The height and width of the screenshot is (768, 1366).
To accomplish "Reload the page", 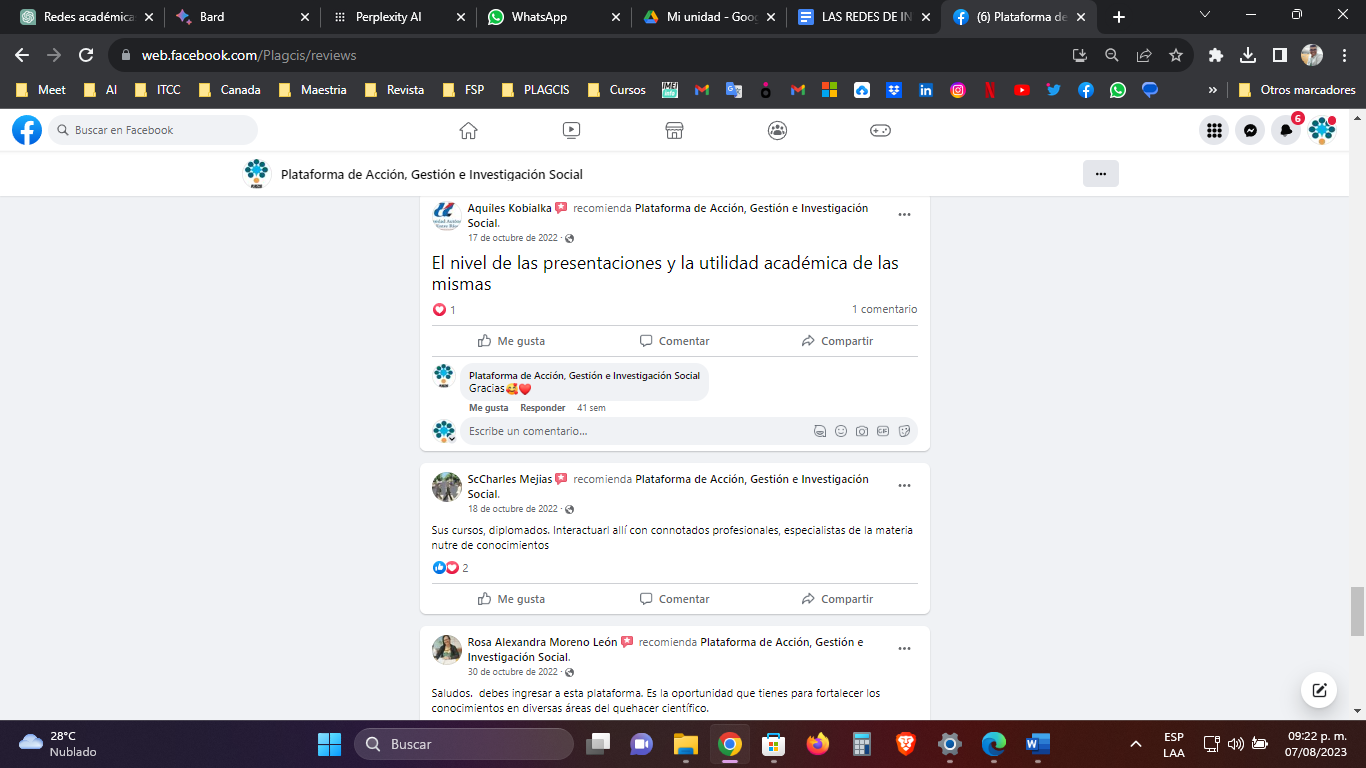I will (x=86, y=55).
